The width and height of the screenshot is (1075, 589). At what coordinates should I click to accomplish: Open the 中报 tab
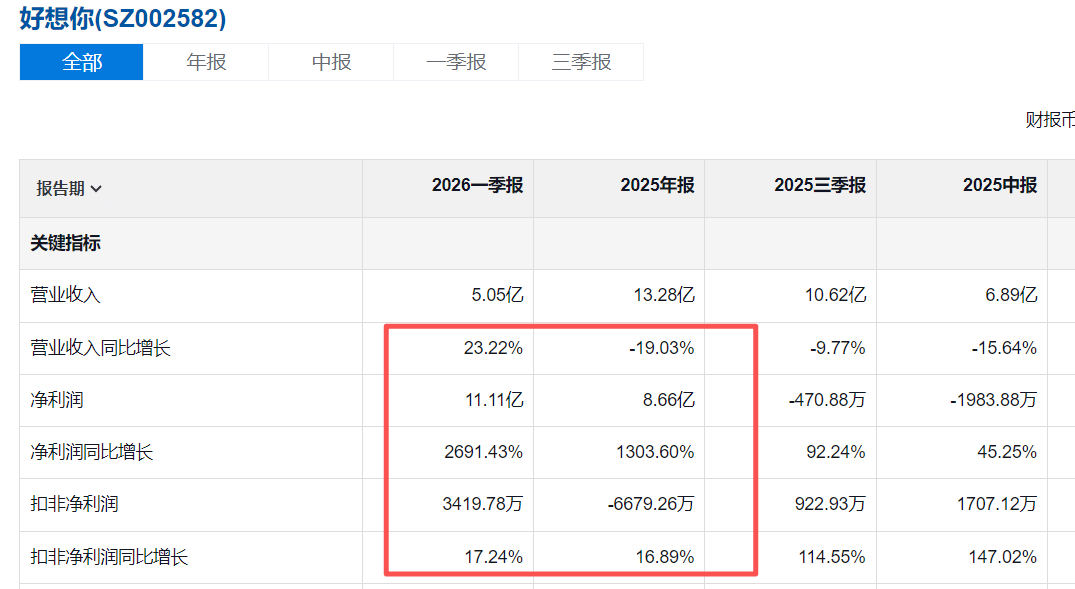pos(331,62)
